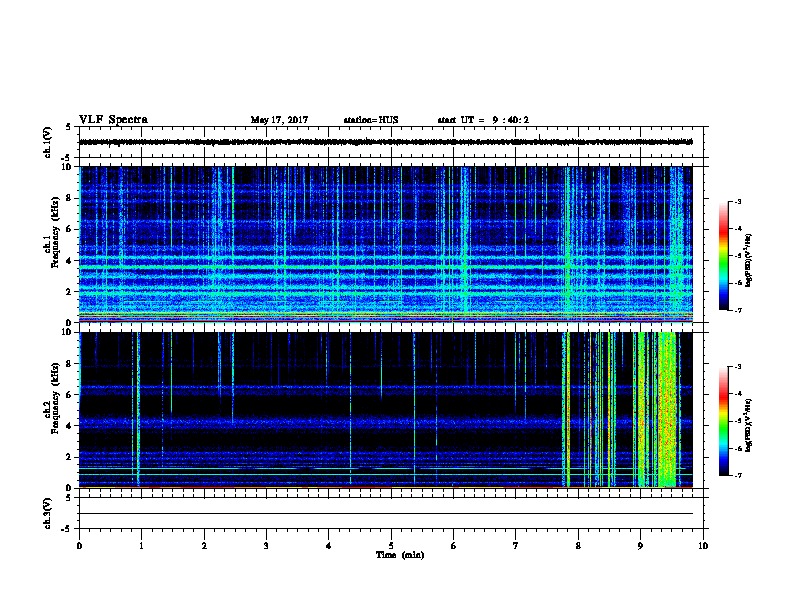Click the "-3" label on ch.2 colorbar
Image resolution: width=792 pixels, height=612 pixels.
click(x=738, y=367)
